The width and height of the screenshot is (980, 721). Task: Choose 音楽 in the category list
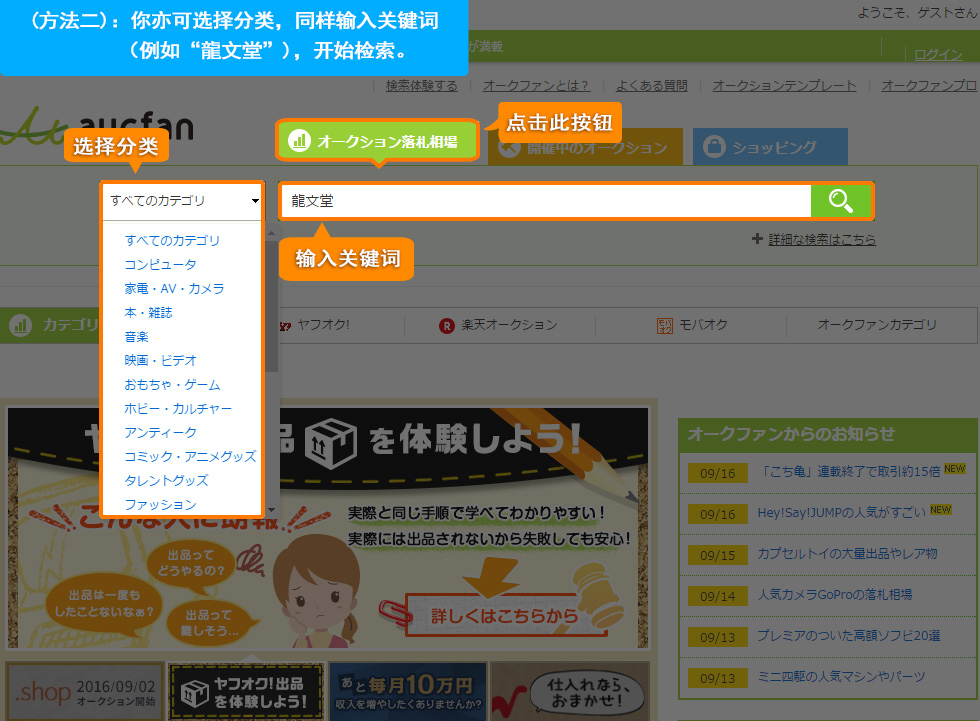[136, 337]
